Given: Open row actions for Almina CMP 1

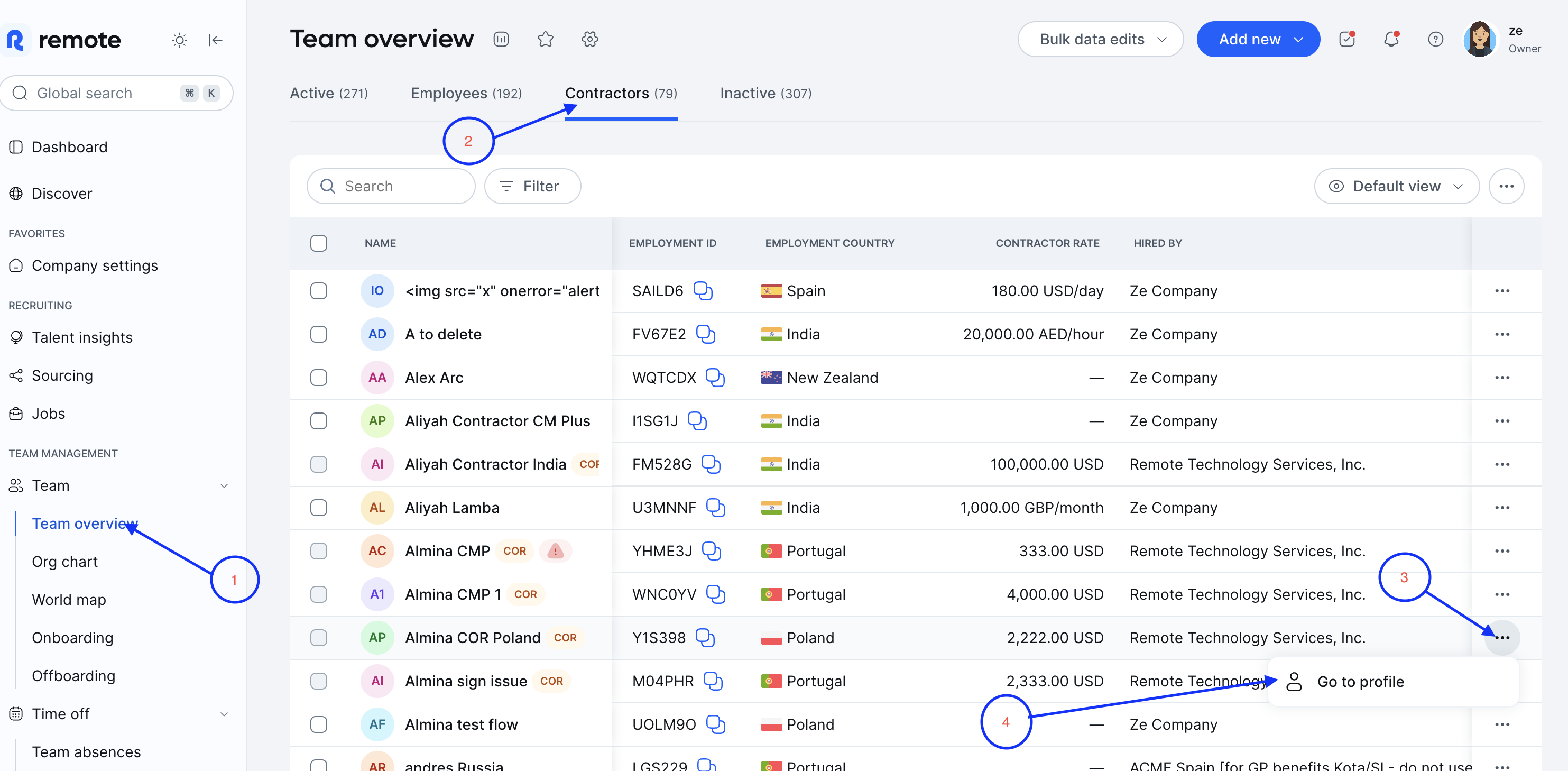Looking at the screenshot, I should click(1501, 594).
